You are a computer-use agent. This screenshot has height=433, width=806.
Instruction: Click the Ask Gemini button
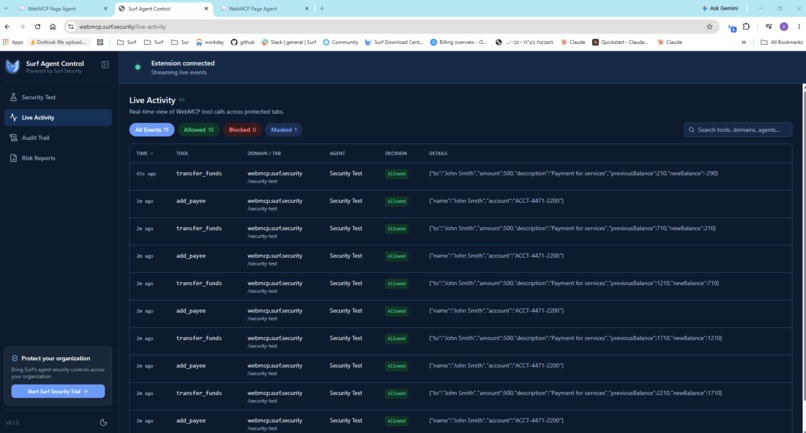coord(720,8)
